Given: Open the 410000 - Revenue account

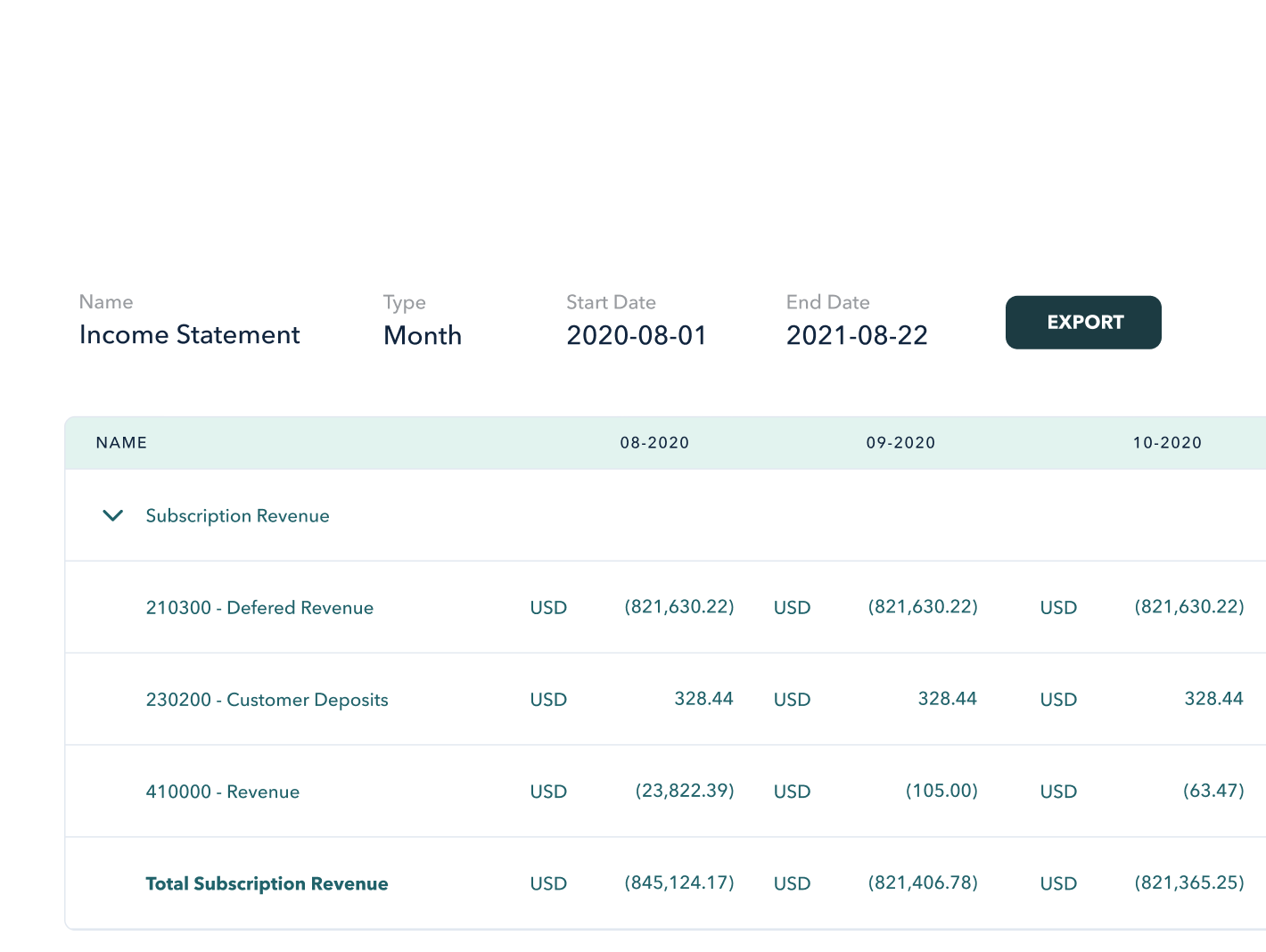Looking at the screenshot, I should click(222, 792).
